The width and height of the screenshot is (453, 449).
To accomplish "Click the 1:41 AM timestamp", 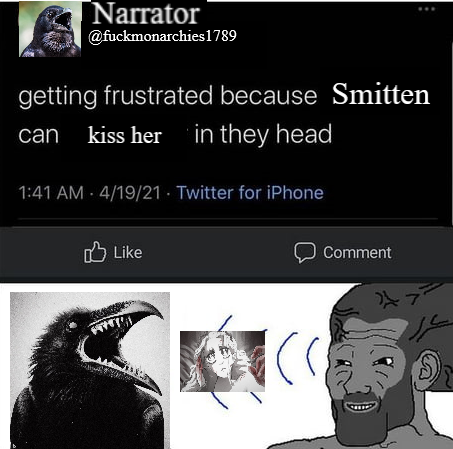I will click(51, 193).
